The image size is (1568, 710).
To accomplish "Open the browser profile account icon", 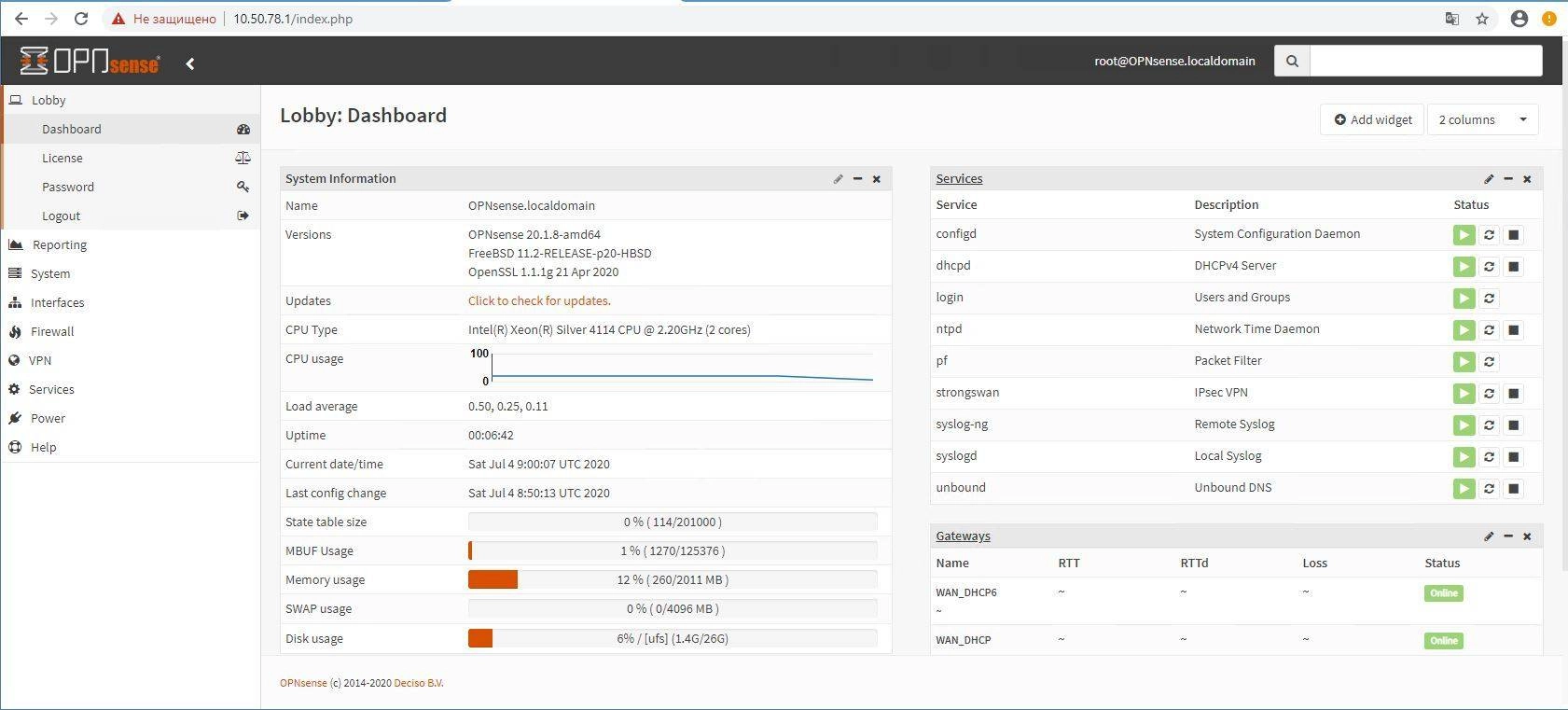I will [x=1519, y=19].
